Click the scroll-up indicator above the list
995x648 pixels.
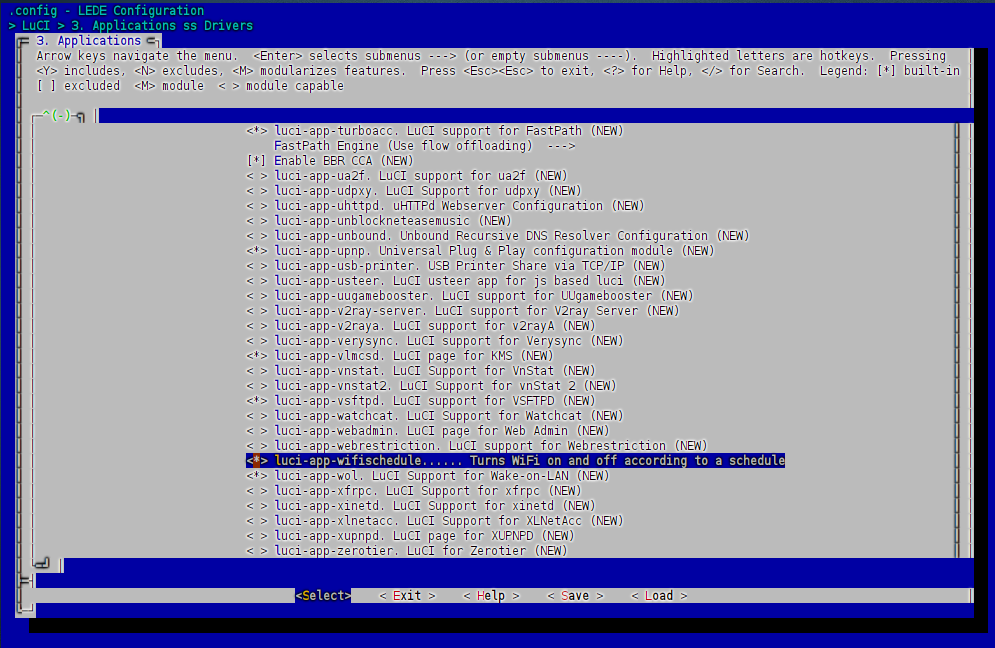[56, 116]
